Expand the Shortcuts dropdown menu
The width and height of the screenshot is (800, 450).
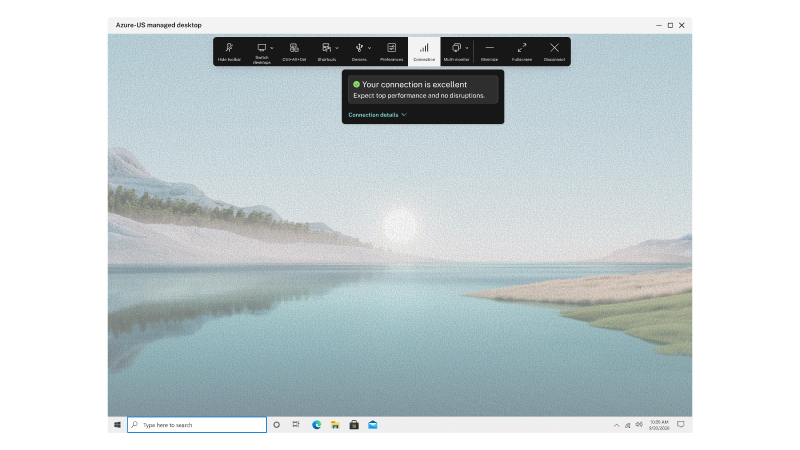point(336,48)
